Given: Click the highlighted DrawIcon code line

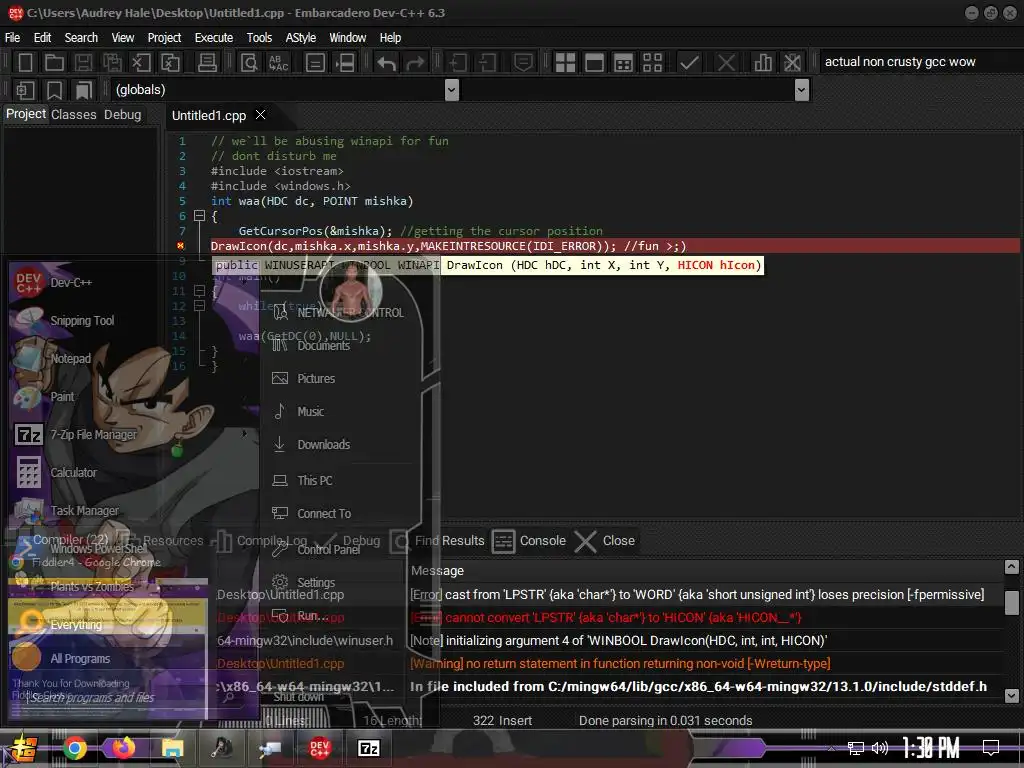Looking at the screenshot, I should tap(614, 246).
